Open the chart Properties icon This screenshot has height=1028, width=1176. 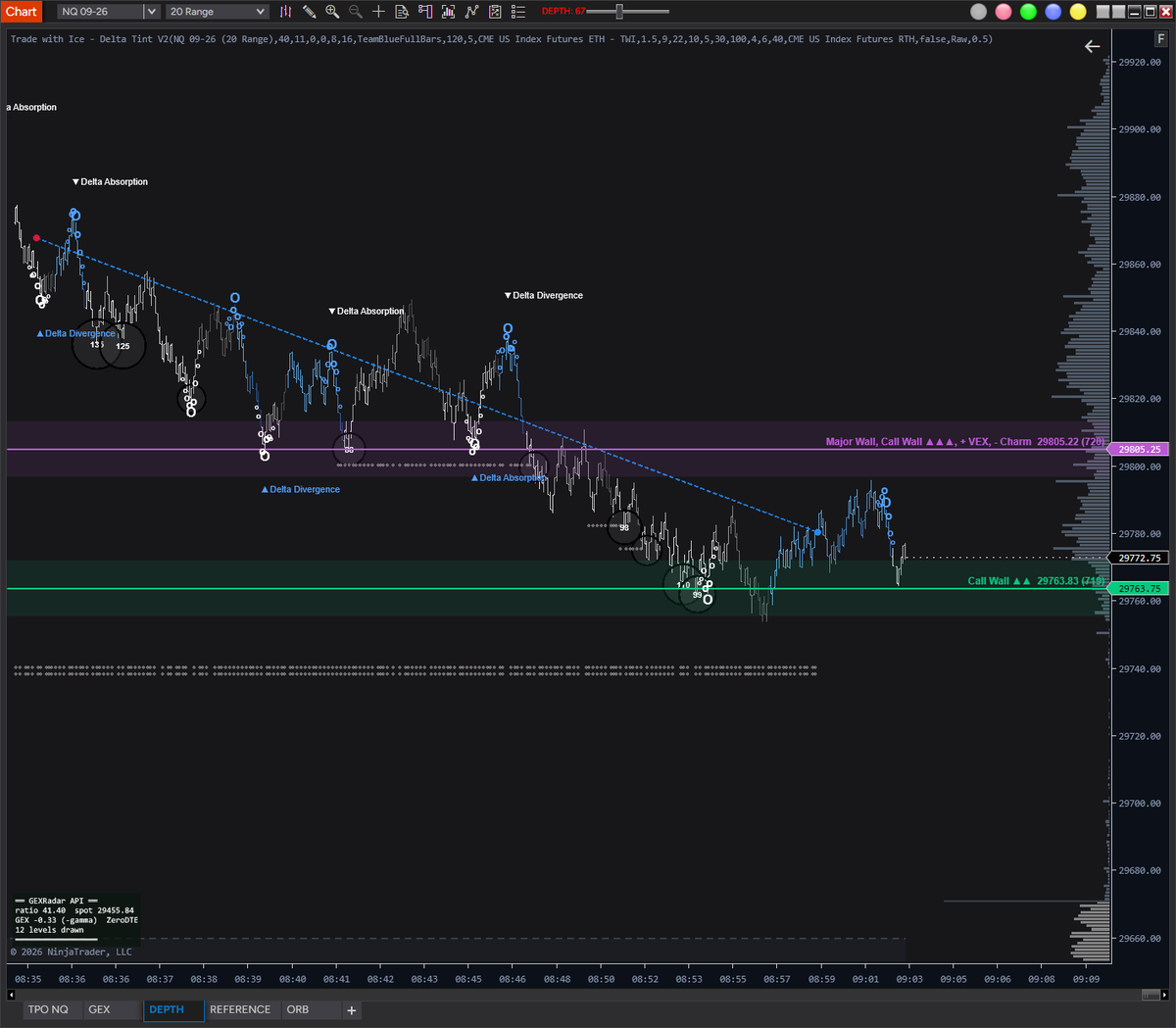[x=495, y=12]
